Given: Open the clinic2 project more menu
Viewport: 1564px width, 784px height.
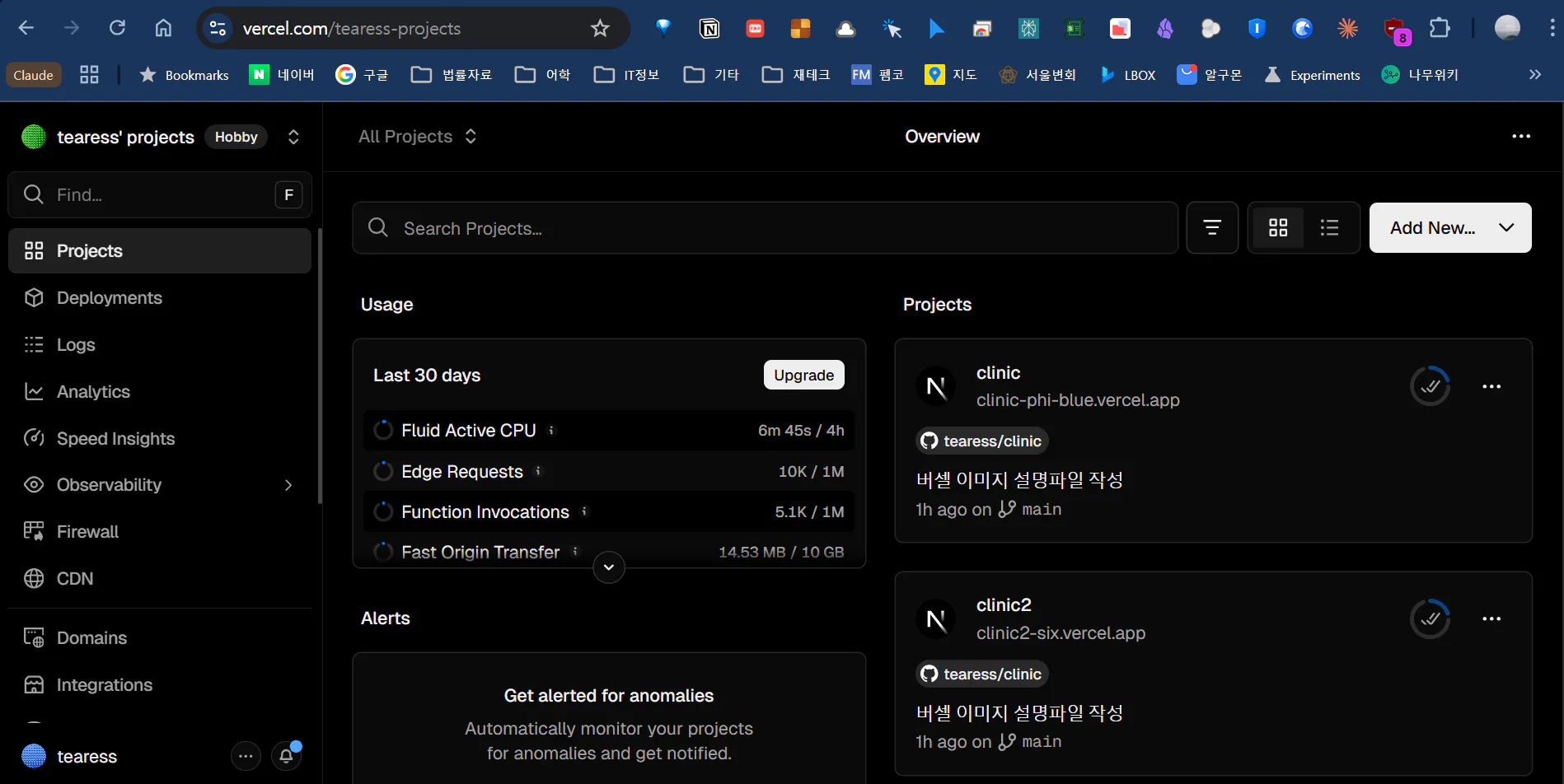Looking at the screenshot, I should point(1491,619).
